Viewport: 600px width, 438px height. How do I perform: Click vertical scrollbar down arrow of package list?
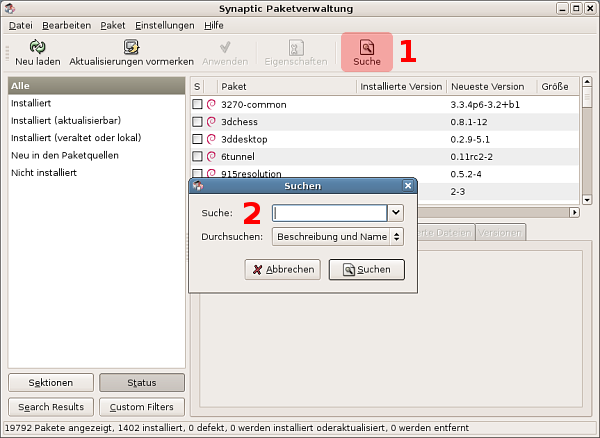click(587, 199)
